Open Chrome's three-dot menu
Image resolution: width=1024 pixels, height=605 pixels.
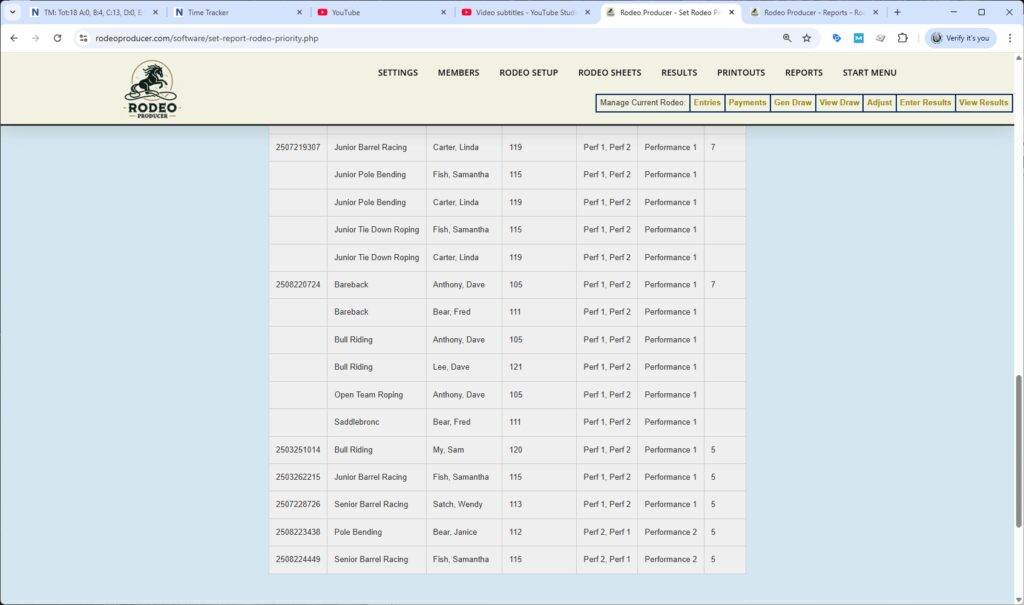tap(1011, 37)
